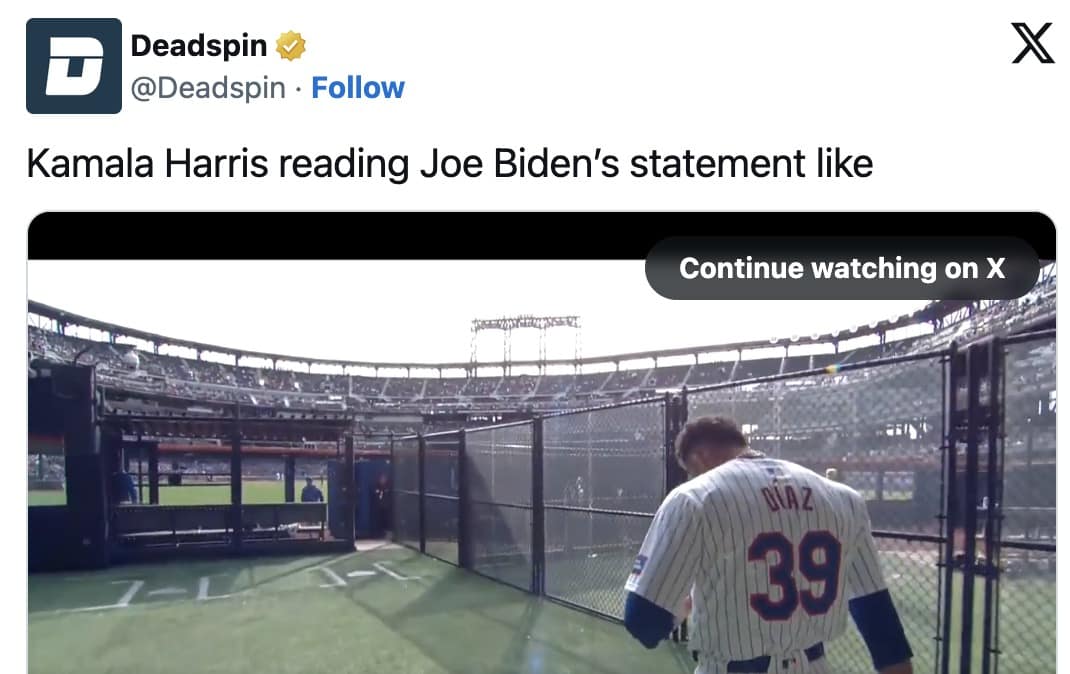Click the X logo in the top-right corner
1070x674 pixels.
pos(1032,42)
